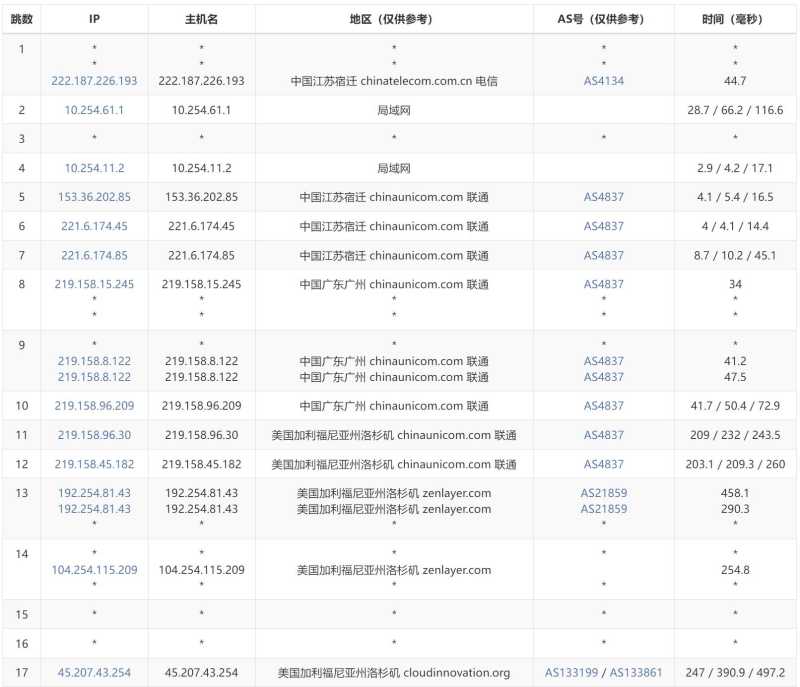Click IP 153.36.202.85 on hop 5

click(x=94, y=197)
